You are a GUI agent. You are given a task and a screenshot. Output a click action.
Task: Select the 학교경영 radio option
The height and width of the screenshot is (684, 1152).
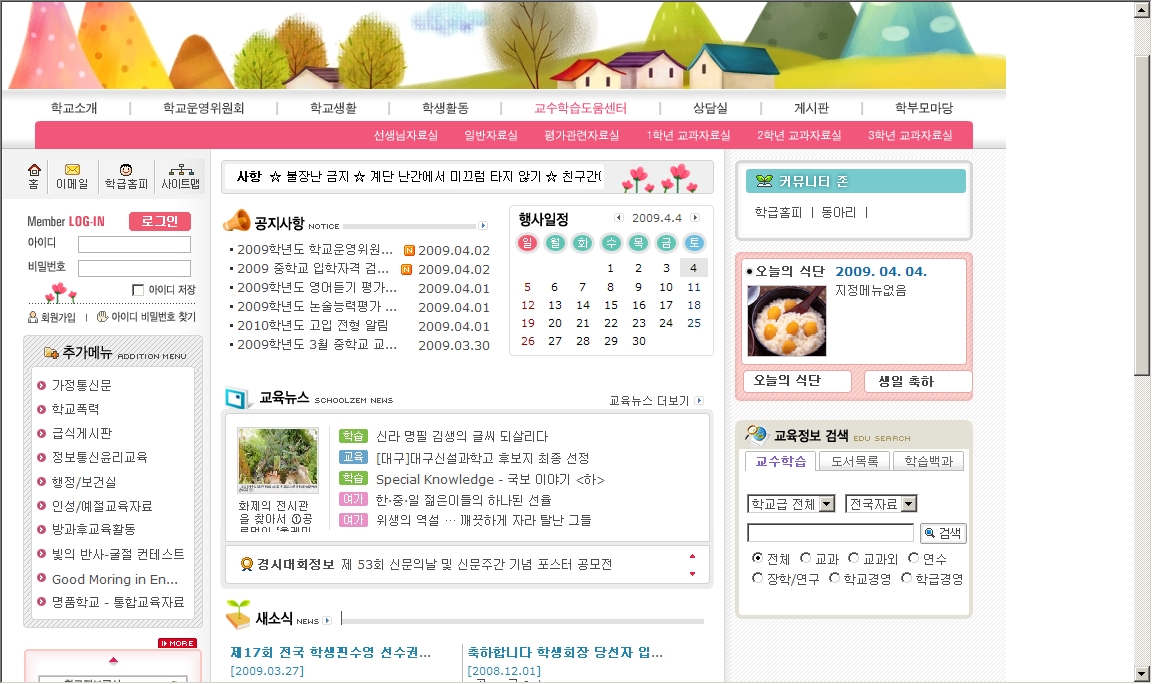tap(834, 578)
